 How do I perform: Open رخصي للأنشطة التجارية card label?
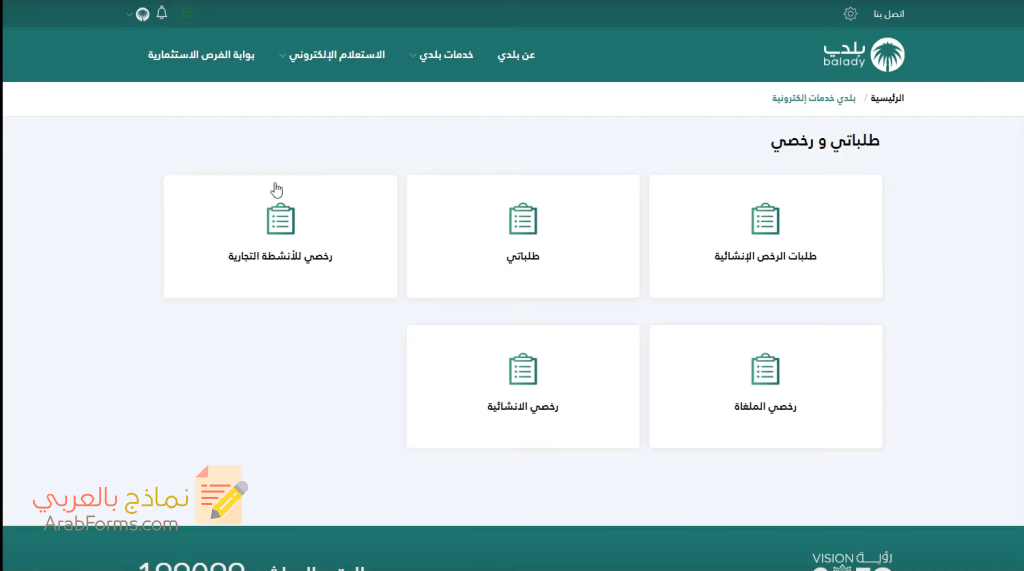280,256
